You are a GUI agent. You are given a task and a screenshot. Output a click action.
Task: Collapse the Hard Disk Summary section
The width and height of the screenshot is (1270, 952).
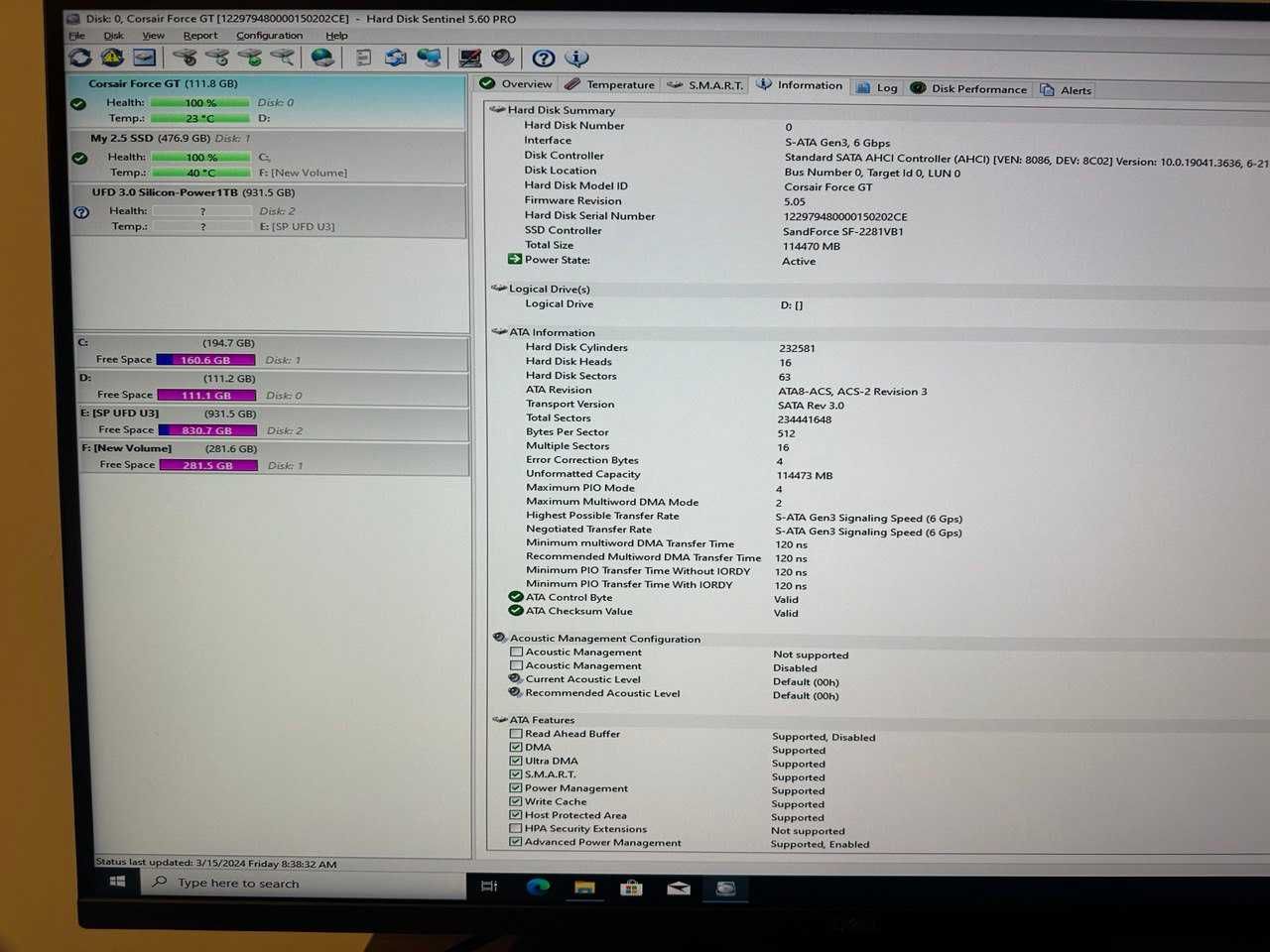[498, 110]
